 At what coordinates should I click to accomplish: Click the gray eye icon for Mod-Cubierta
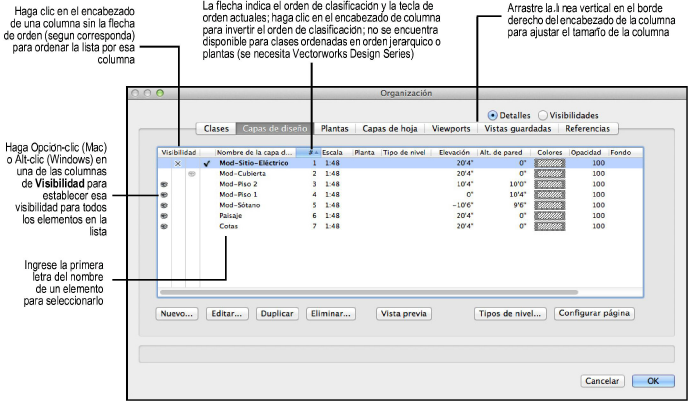click(x=192, y=174)
